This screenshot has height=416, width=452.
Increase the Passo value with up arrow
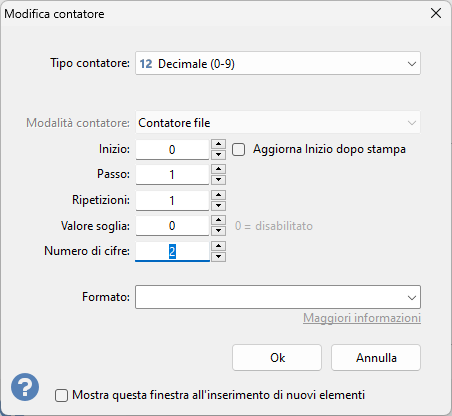219,169
